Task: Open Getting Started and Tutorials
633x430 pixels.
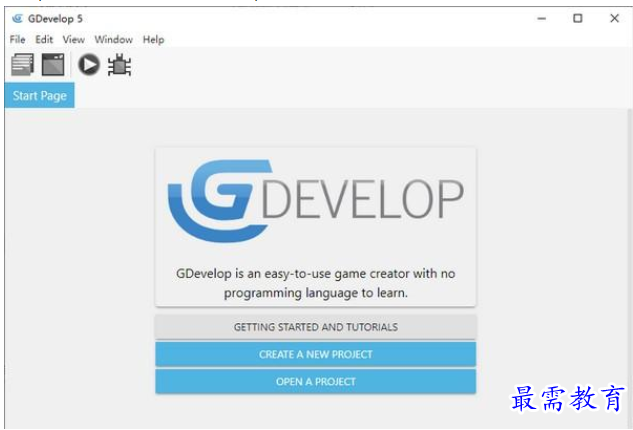Action: pos(316,327)
